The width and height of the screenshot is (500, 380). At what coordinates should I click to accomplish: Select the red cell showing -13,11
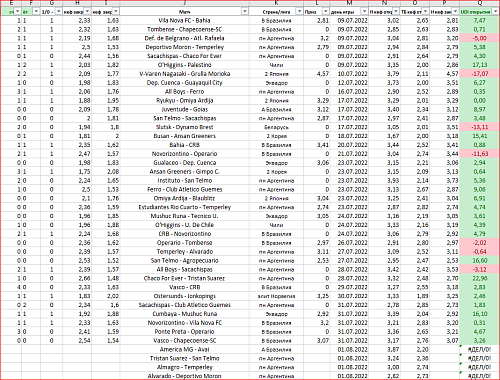(x=479, y=127)
